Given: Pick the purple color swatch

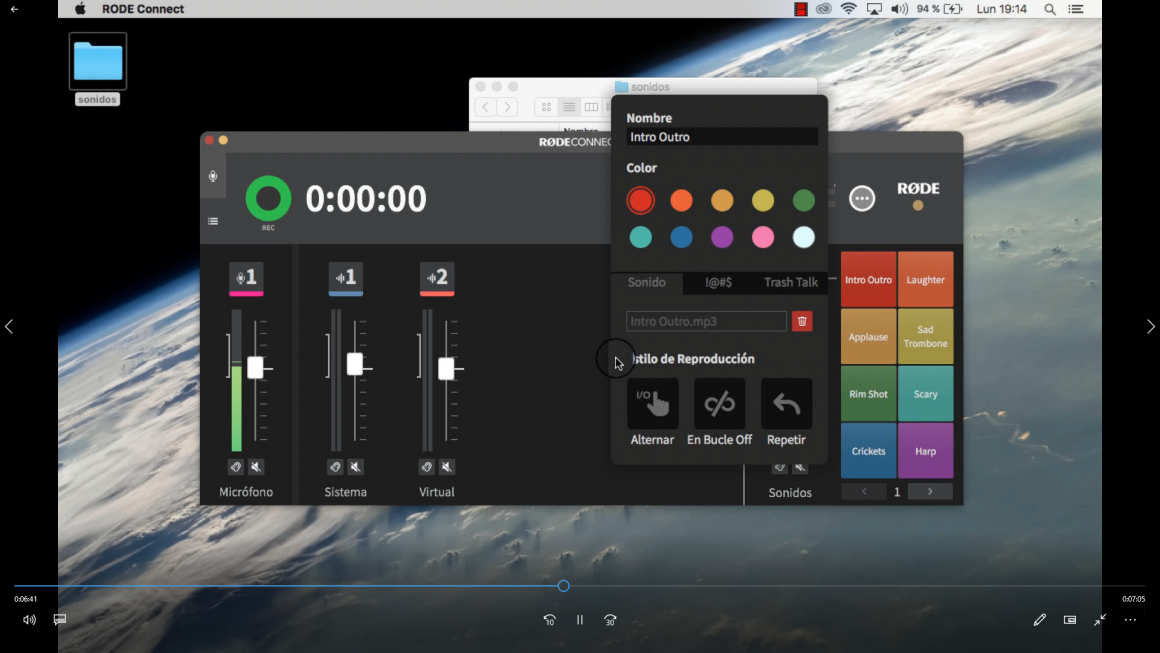Looking at the screenshot, I should (x=722, y=237).
